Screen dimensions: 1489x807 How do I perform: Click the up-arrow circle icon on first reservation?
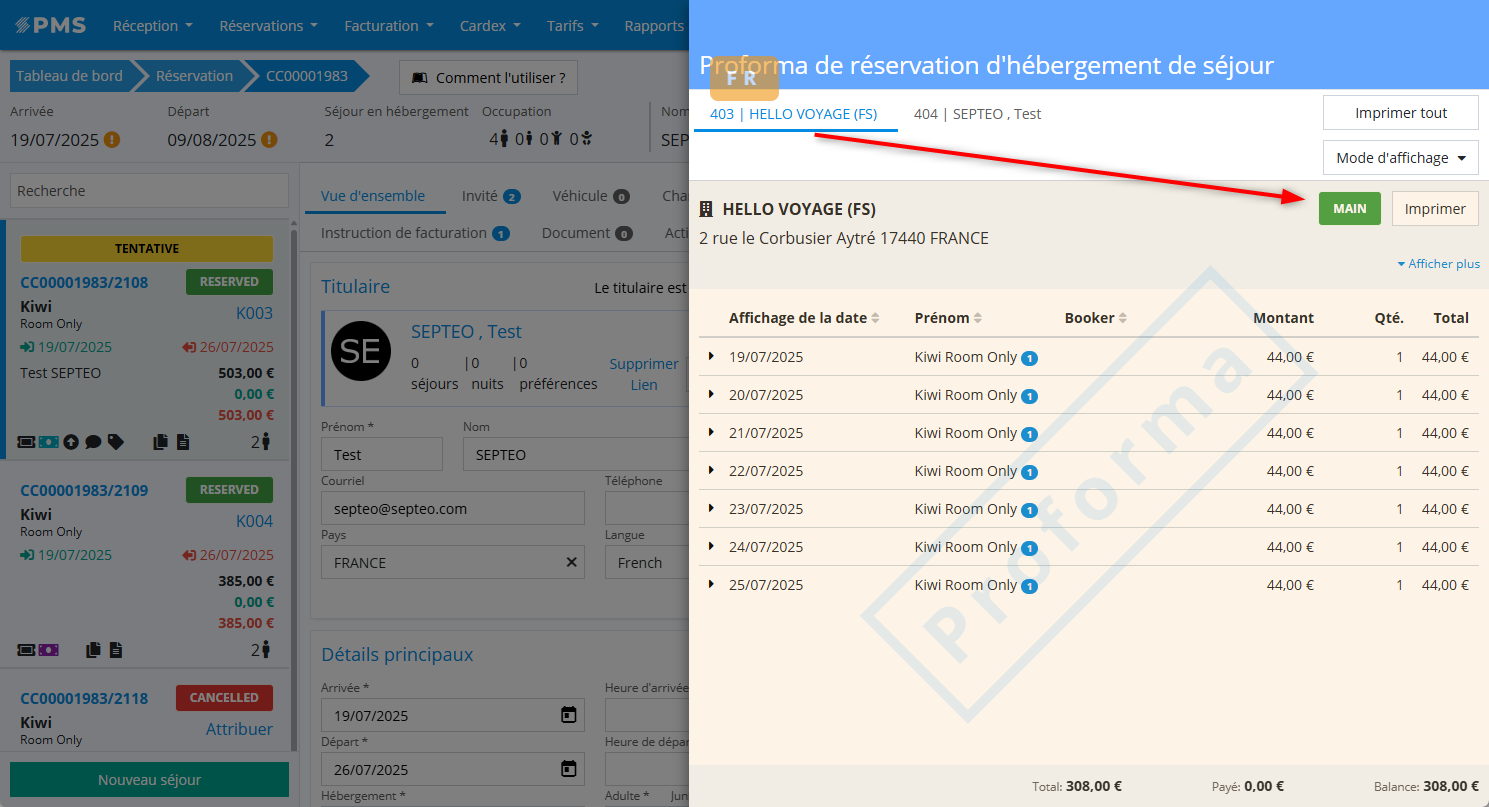coord(71,441)
